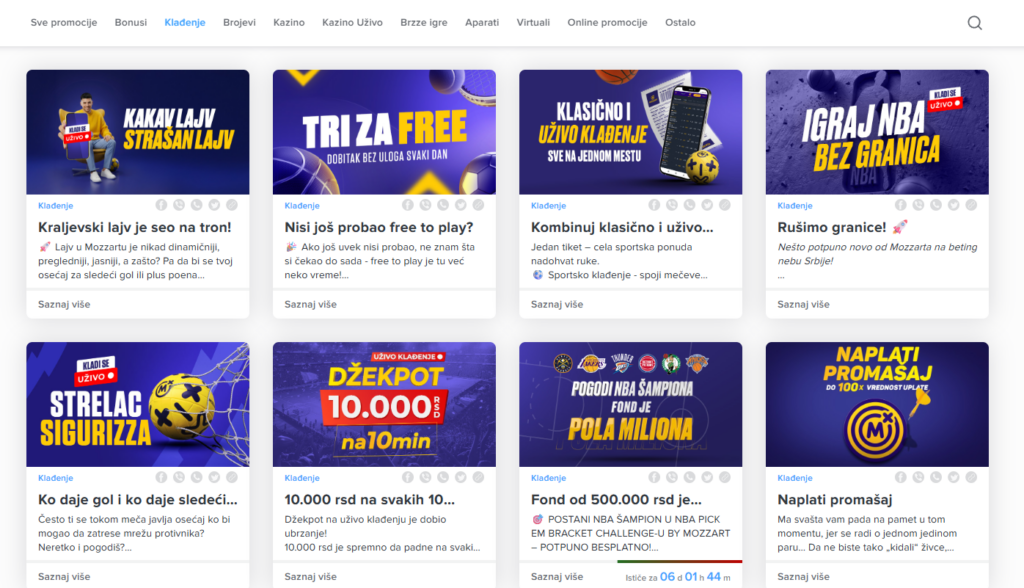Share Kraljevski lajv promo on Facebook
This screenshot has height=588, width=1024.
pyautogui.click(x=161, y=205)
